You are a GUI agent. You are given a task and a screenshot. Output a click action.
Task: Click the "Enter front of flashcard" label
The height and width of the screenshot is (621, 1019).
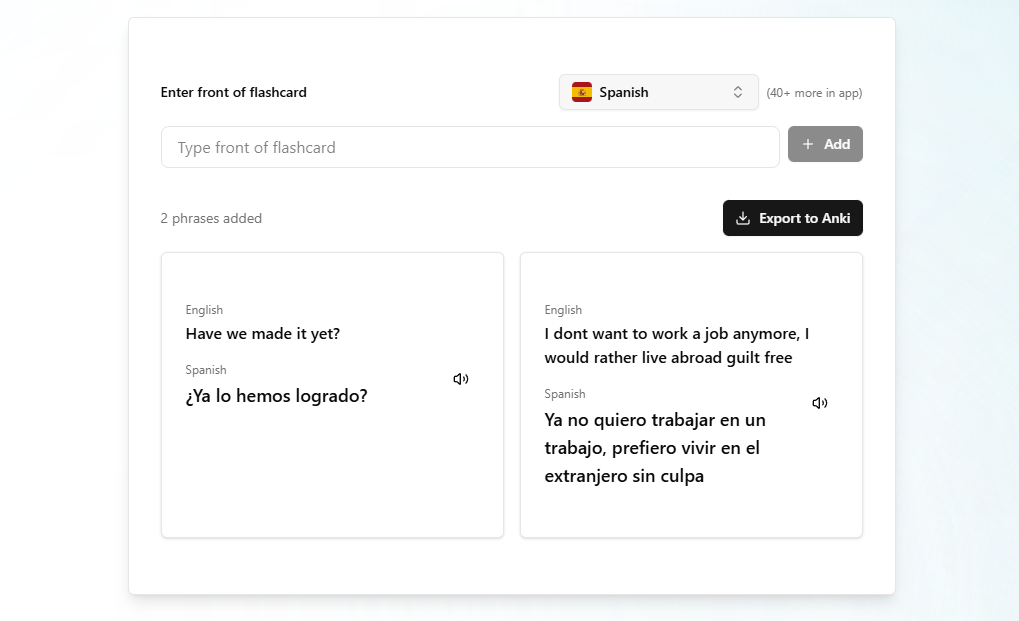(234, 92)
